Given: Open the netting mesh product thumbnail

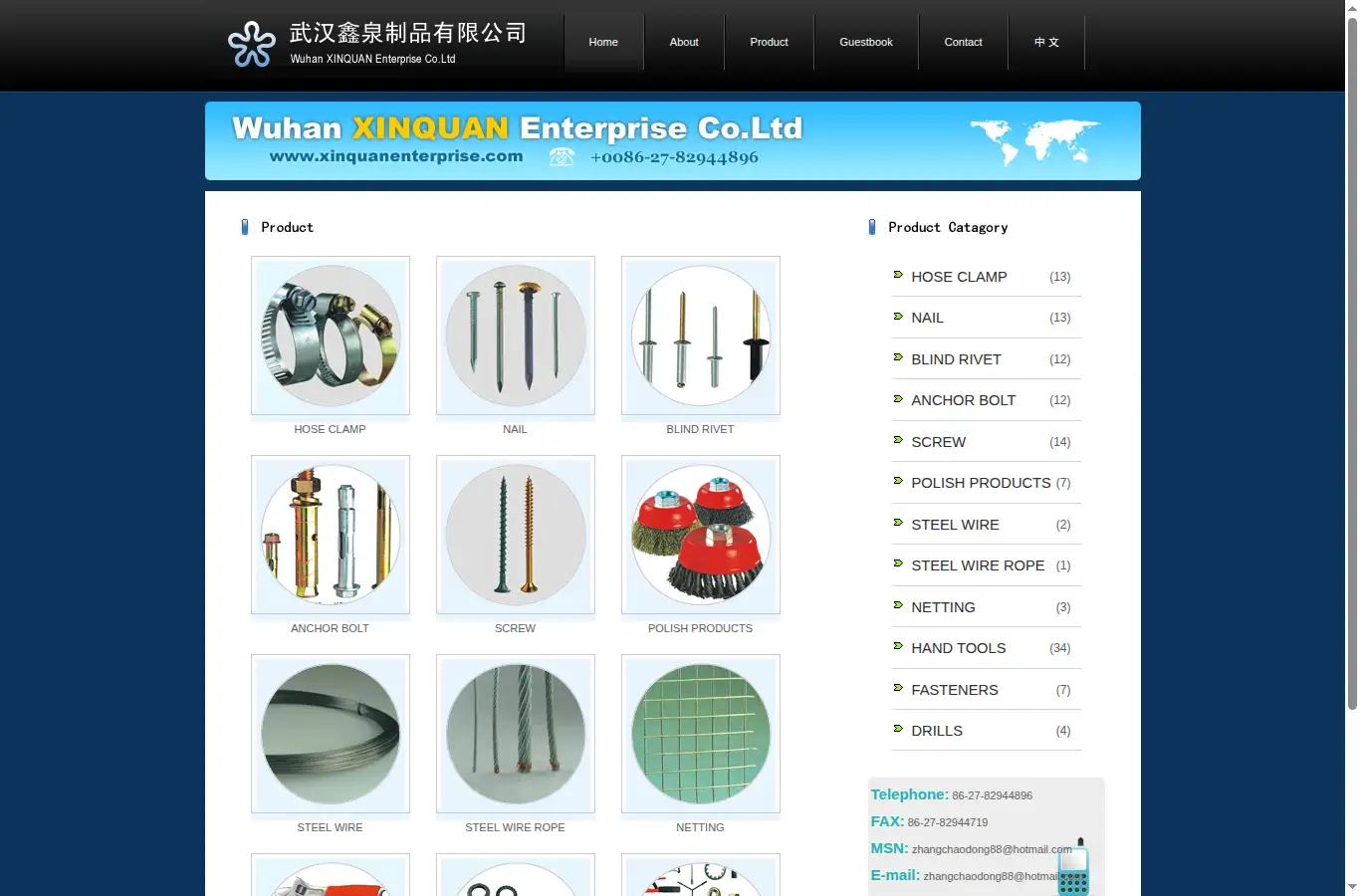Looking at the screenshot, I should pyautogui.click(x=701, y=734).
